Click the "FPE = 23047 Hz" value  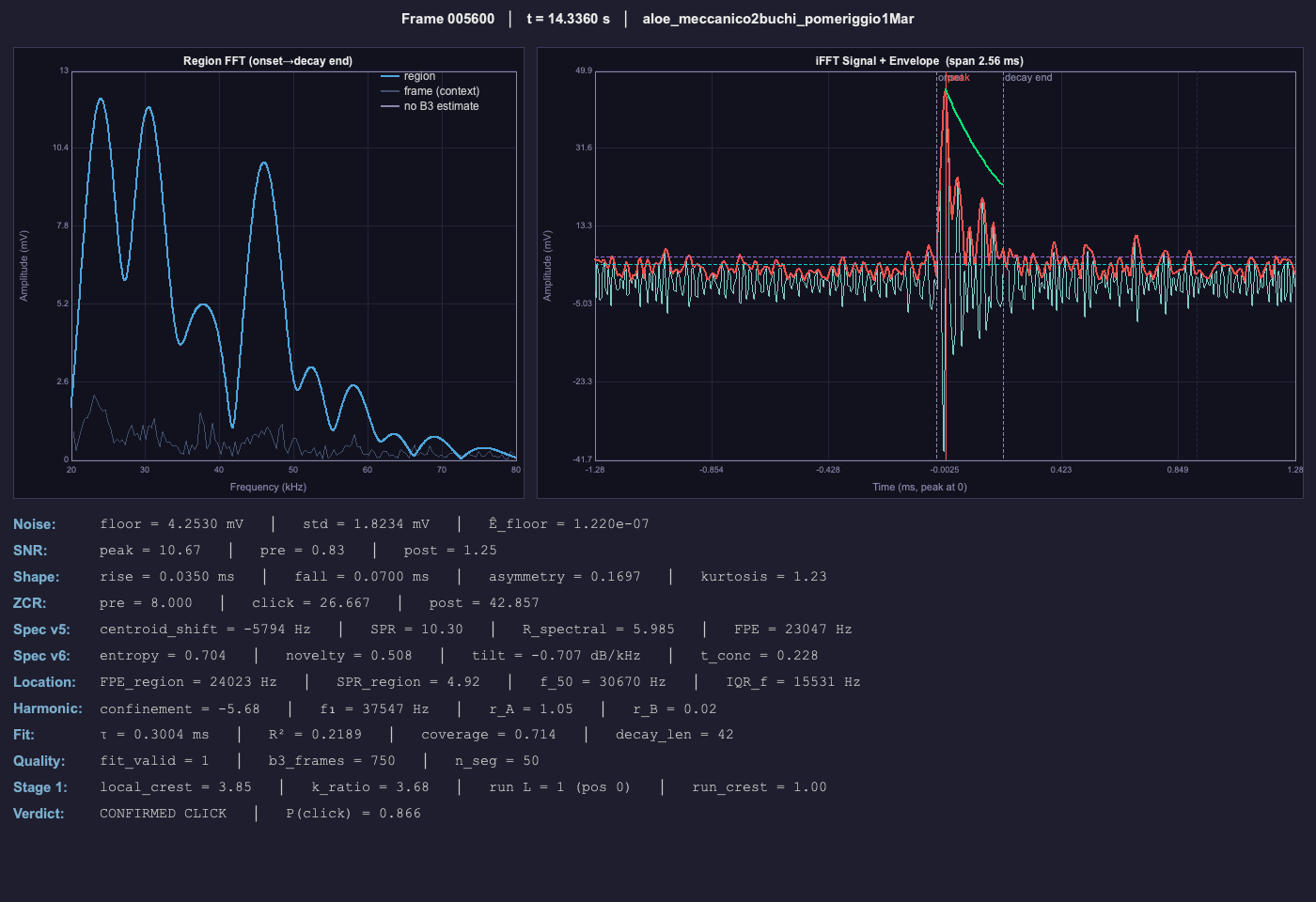click(793, 630)
